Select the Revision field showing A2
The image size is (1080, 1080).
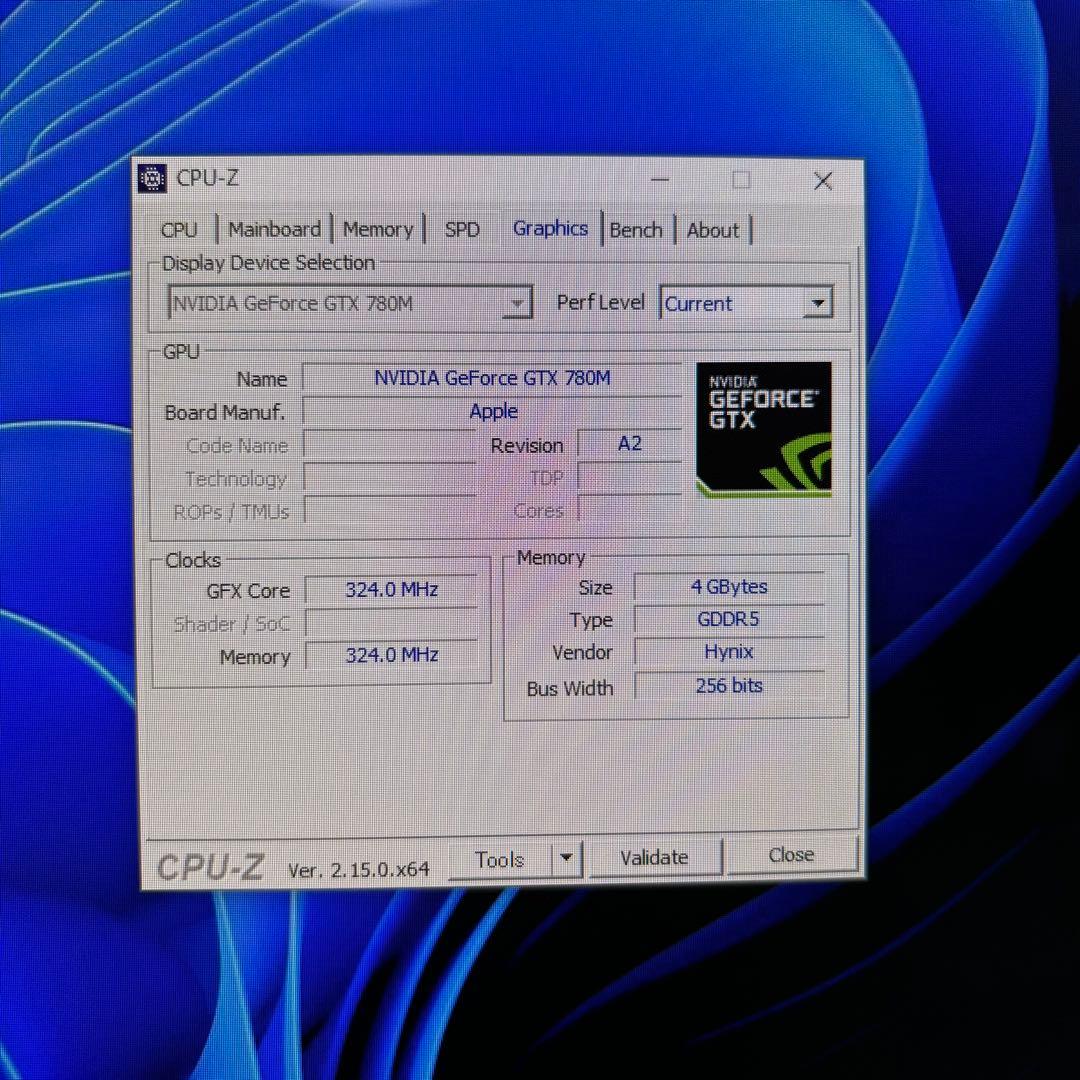pyautogui.click(x=629, y=444)
